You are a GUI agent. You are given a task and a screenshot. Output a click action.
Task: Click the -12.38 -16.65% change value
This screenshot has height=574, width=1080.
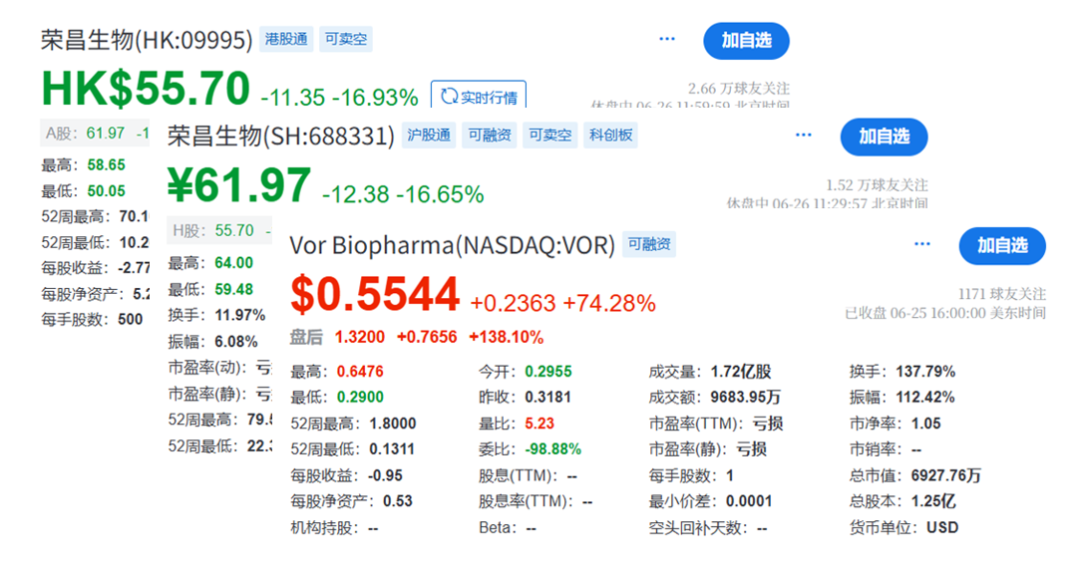pyautogui.click(x=403, y=194)
